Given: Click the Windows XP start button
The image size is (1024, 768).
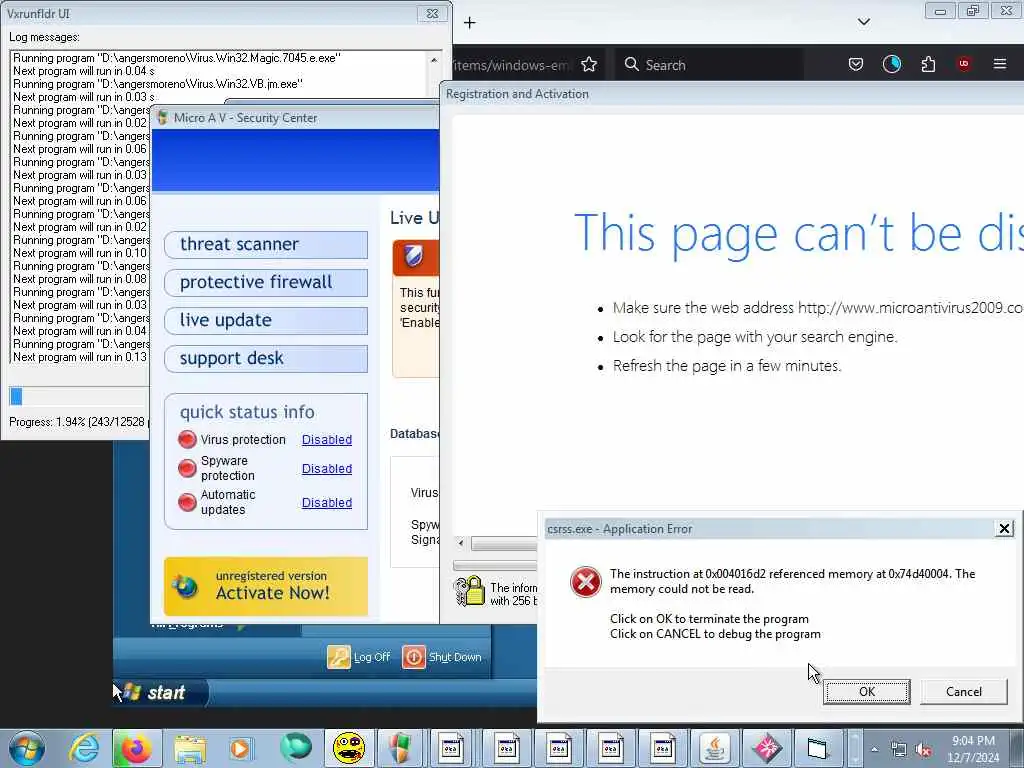Looking at the screenshot, I should pos(161,692).
